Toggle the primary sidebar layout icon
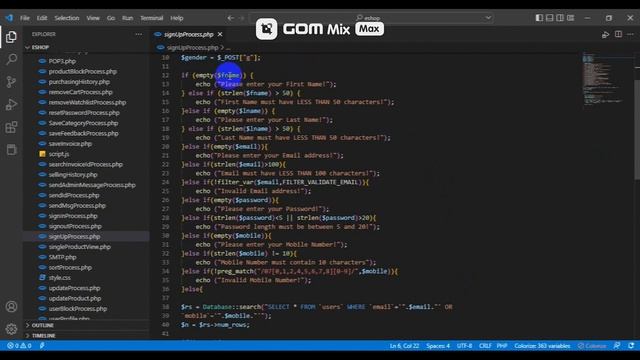This screenshot has height=360, width=640. [x=539, y=18]
